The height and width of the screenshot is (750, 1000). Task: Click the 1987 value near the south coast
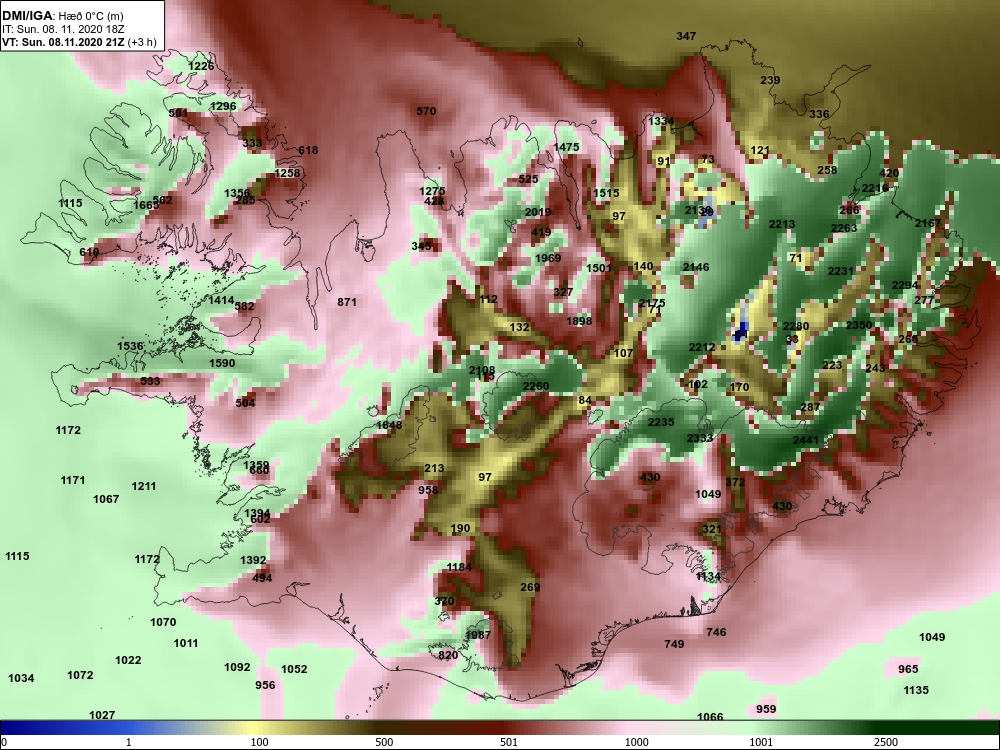[478, 635]
